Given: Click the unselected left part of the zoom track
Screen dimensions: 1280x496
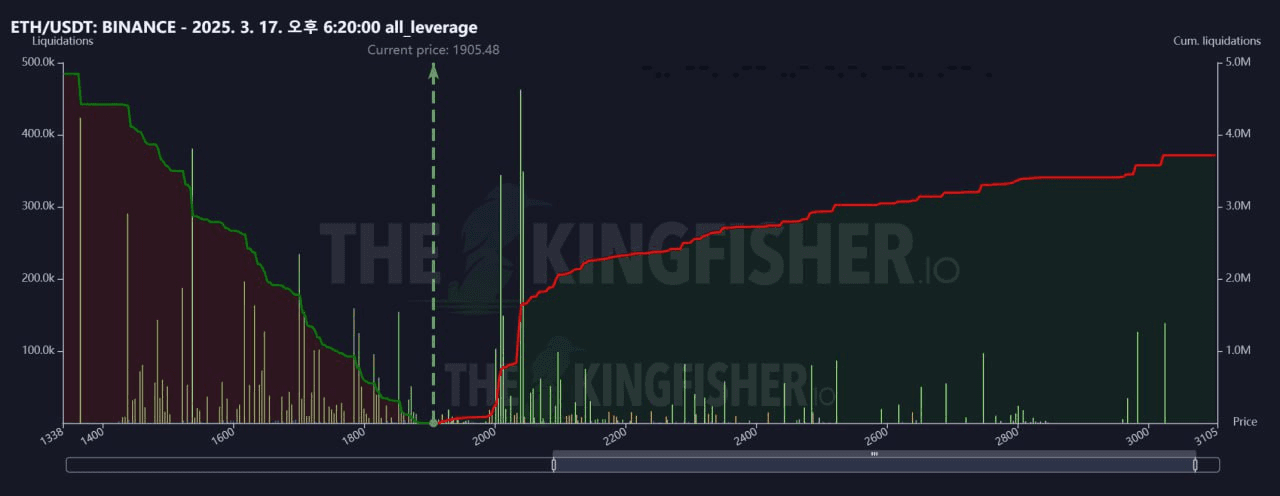Looking at the screenshot, I should click(x=310, y=465).
